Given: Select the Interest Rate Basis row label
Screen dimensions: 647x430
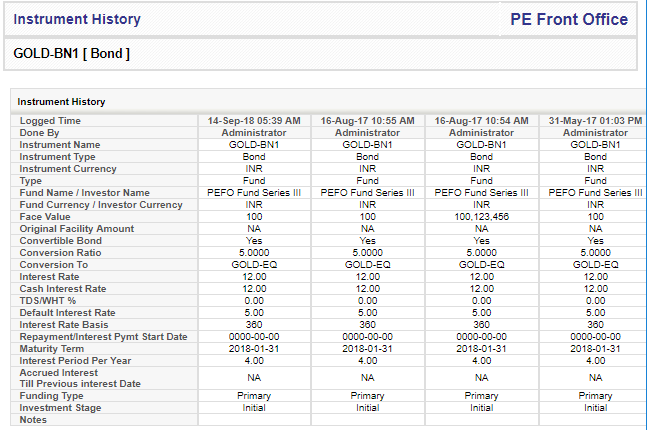Looking at the screenshot, I should (64, 325).
